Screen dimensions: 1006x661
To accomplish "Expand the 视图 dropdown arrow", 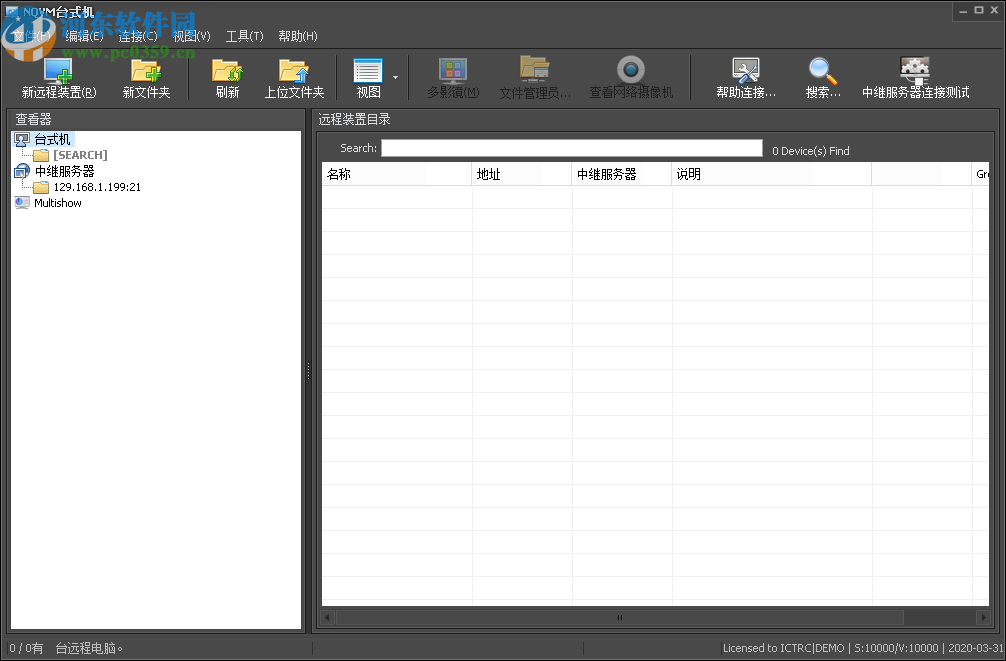I will point(395,78).
